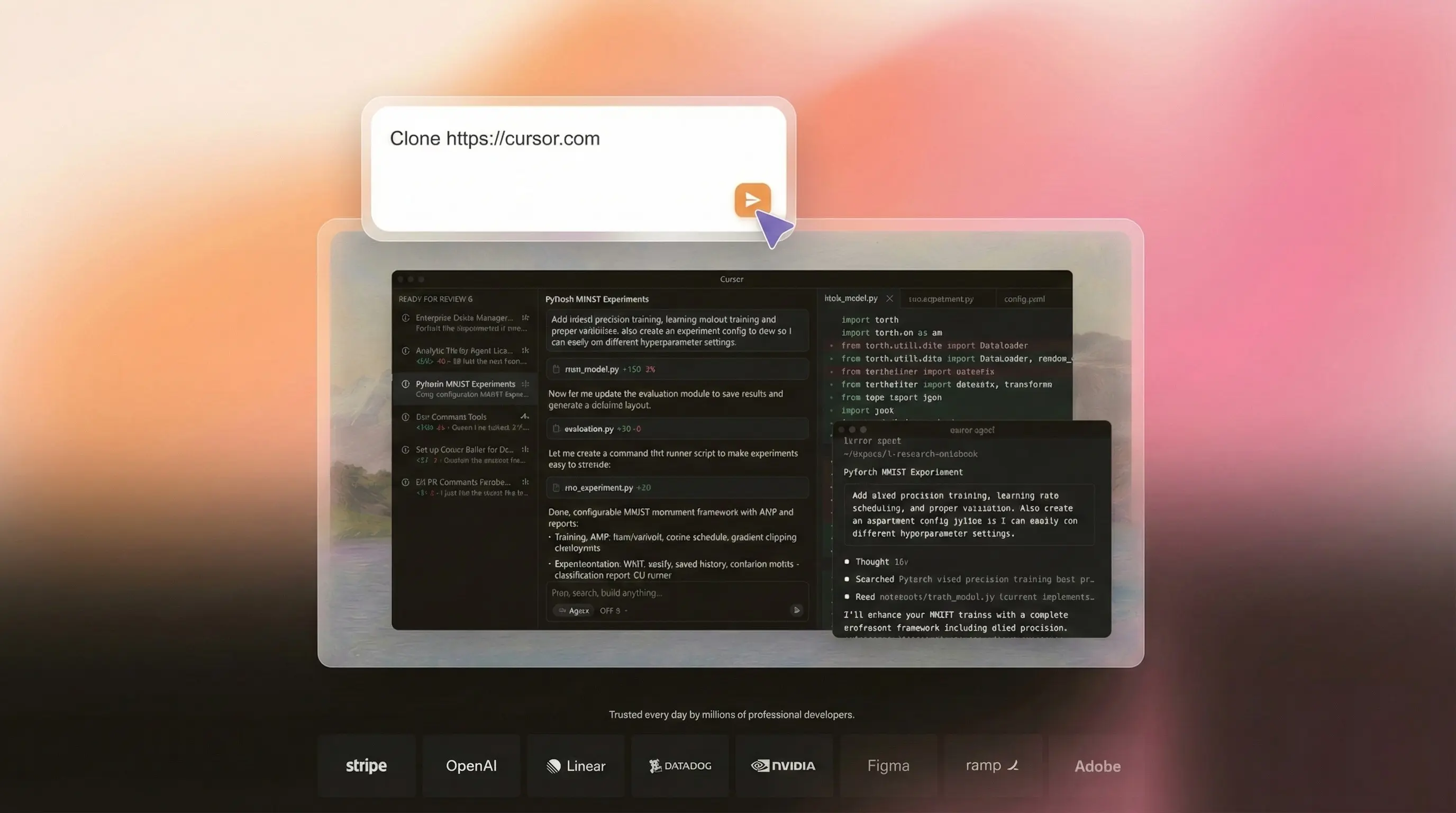The width and height of the screenshot is (1456, 813).
Task: Click the orange send arrow button
Action: point(752,200)
